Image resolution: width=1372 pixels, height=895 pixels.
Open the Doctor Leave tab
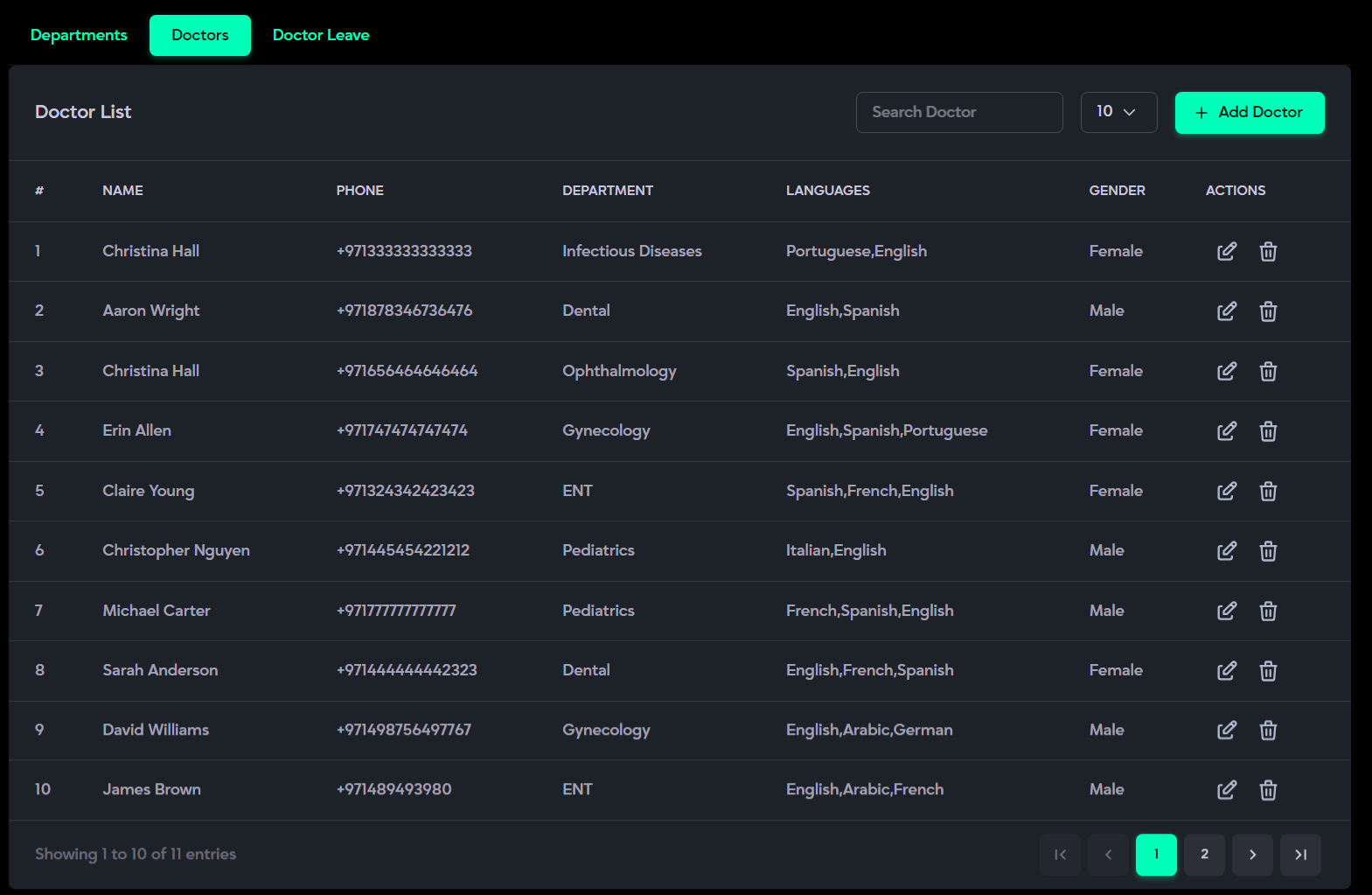coord(321,35)
